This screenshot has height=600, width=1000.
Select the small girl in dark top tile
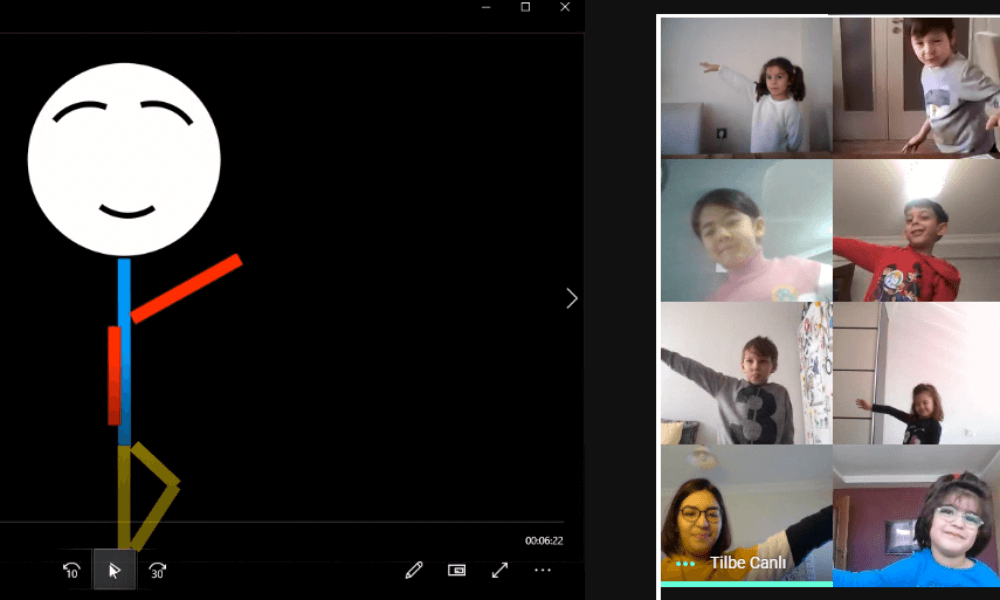point(916,373)
